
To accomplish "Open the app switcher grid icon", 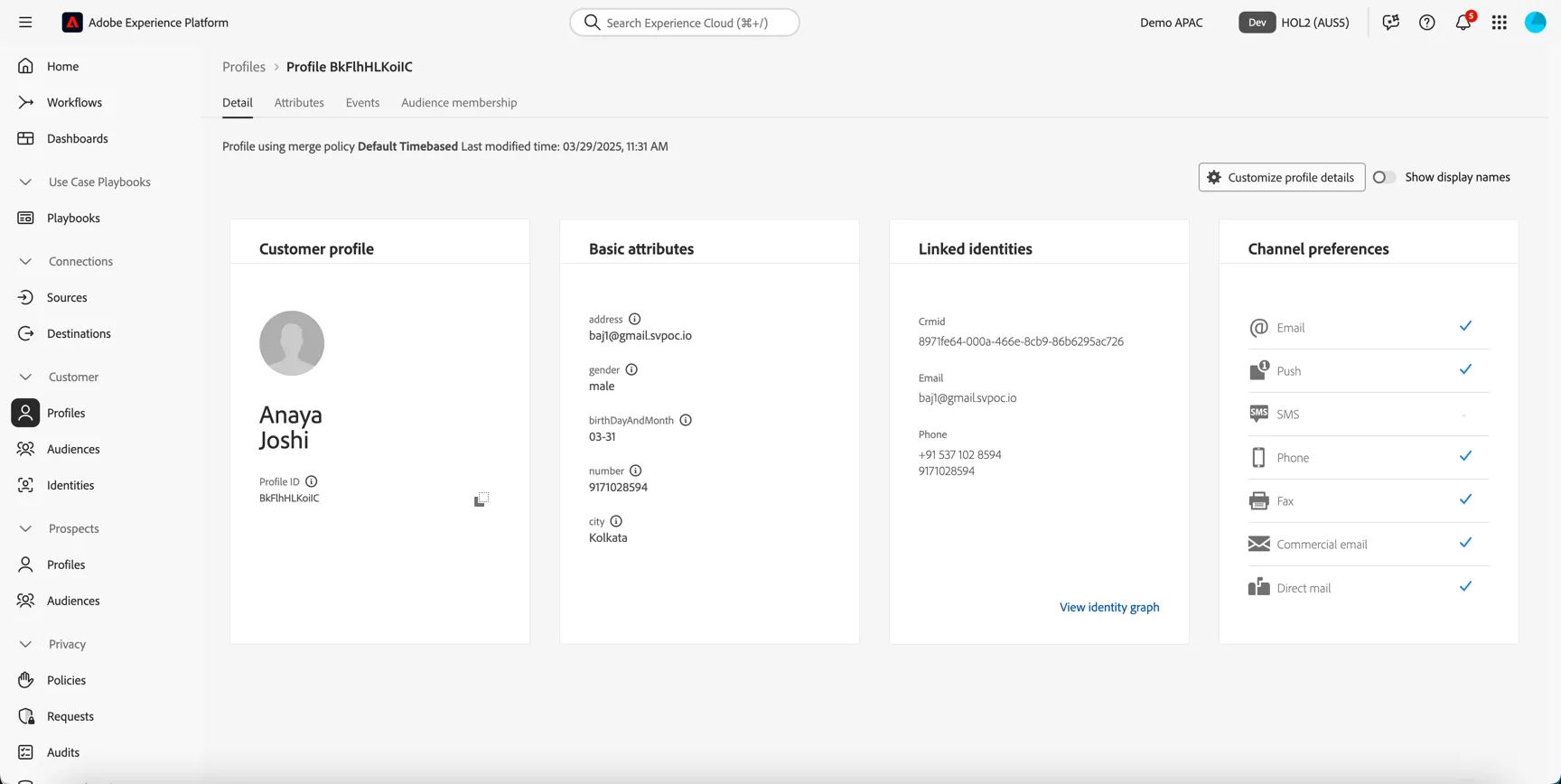I will [x=1500, y=23].
